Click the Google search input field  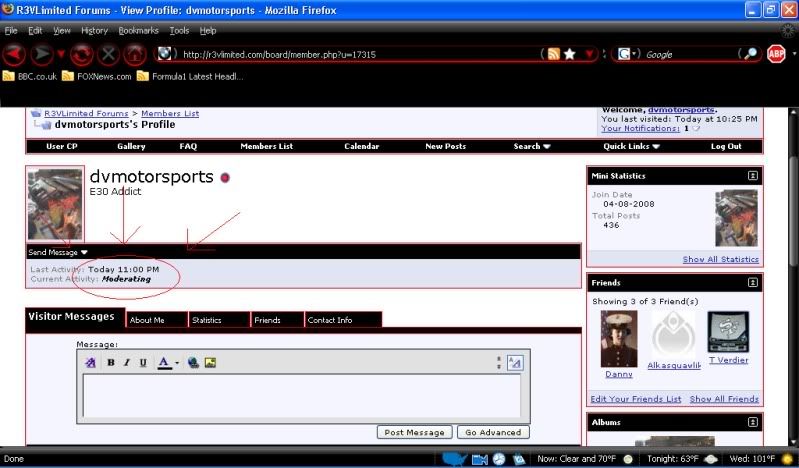(x=688, y=54)
